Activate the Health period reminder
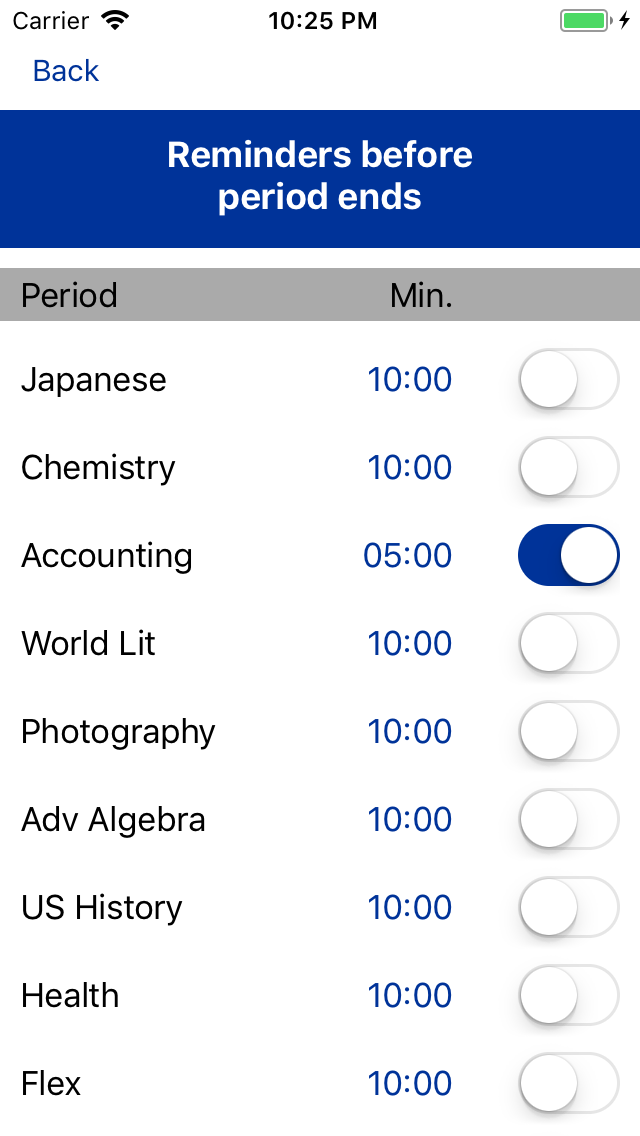This screenshot has height=1136, width=640. coord(567,995)
